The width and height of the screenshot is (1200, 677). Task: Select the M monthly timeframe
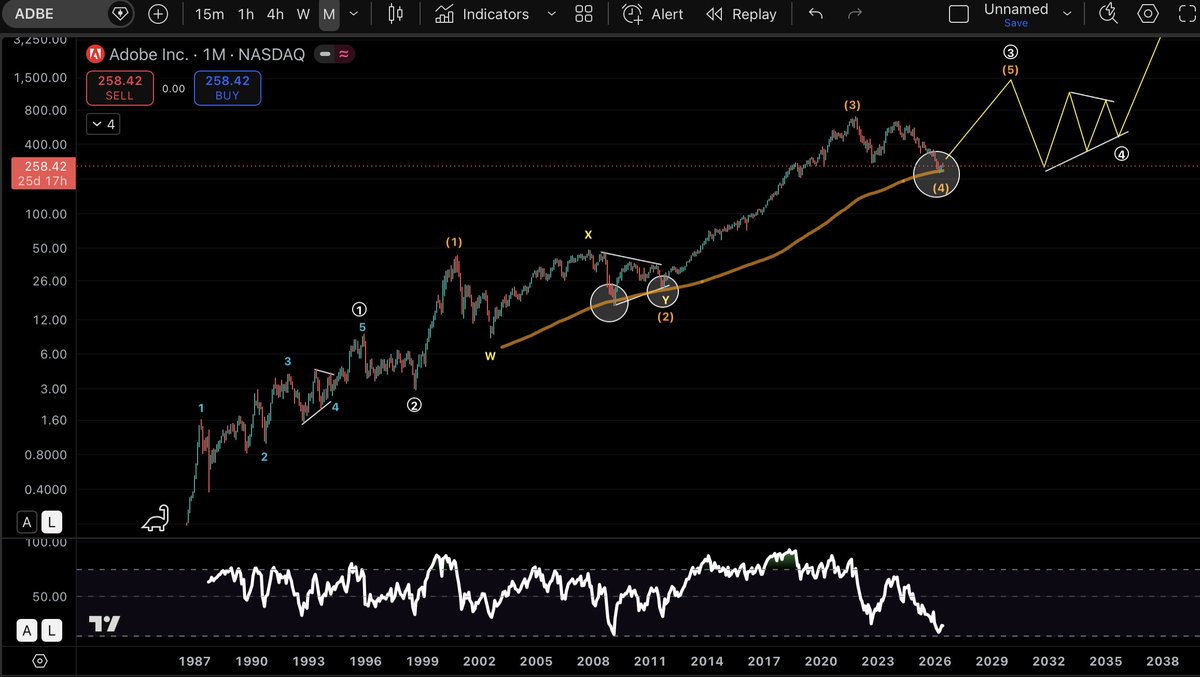pos(328,14)
